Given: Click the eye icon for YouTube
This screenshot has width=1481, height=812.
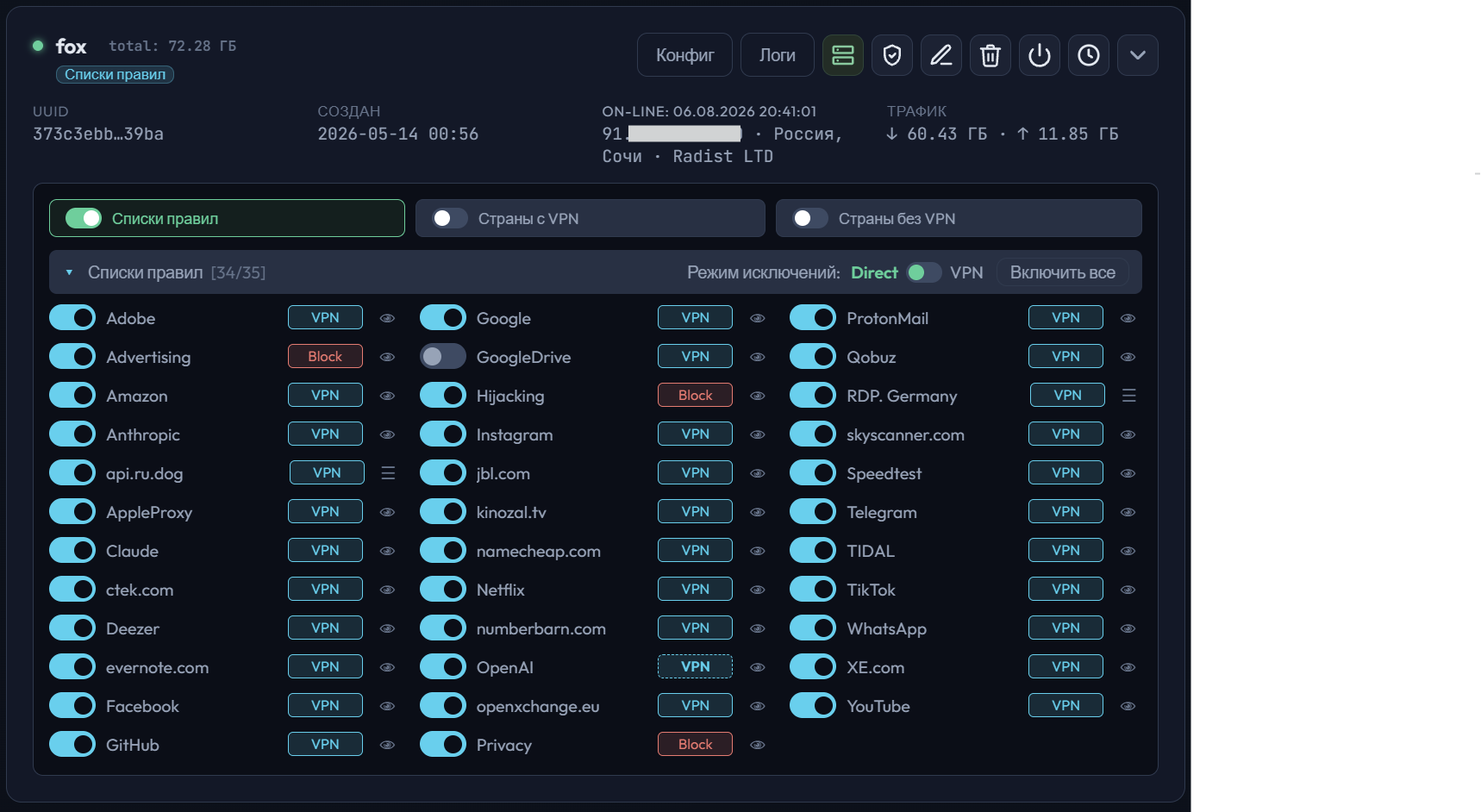Looking at the screenshot, I should click(1128, 706).
